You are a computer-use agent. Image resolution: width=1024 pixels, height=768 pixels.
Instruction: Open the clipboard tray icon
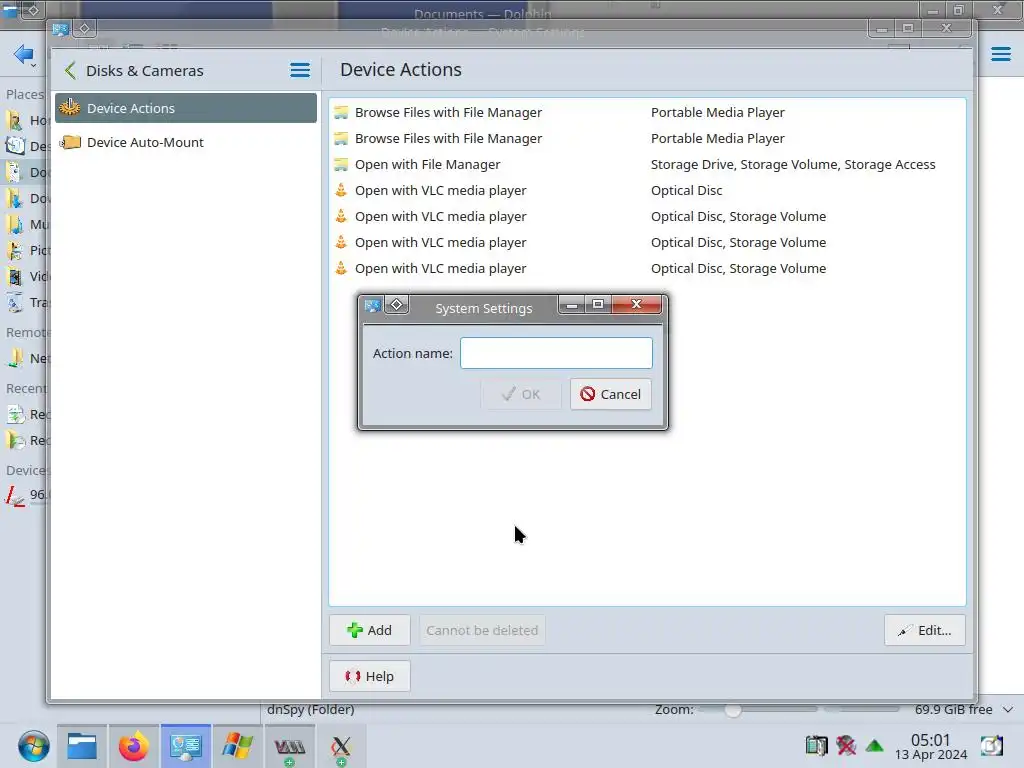[x=816, y=745]
